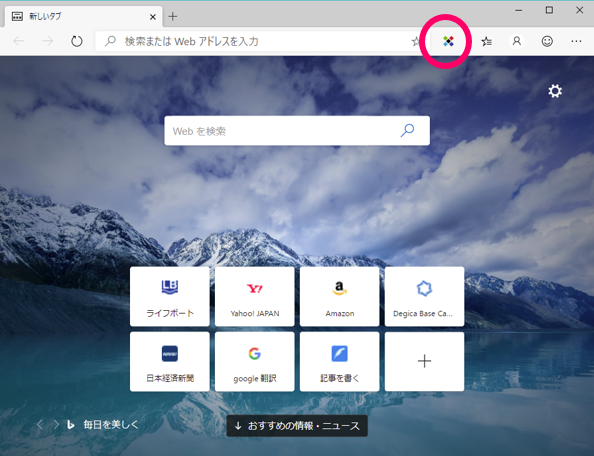The width and height of the screenshot is (594, 456).
Task: Click the smiley feedback icon
Action: pos(547,41)
